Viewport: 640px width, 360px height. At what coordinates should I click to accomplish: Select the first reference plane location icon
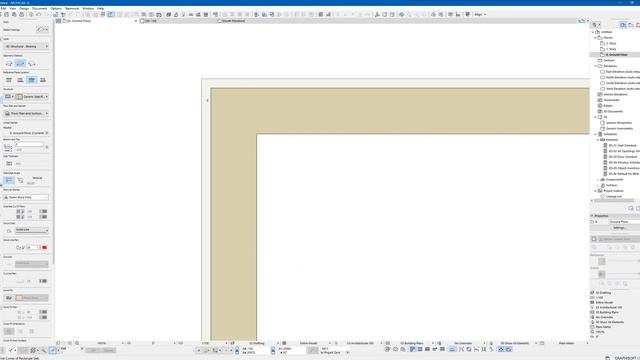click(9, 80)
